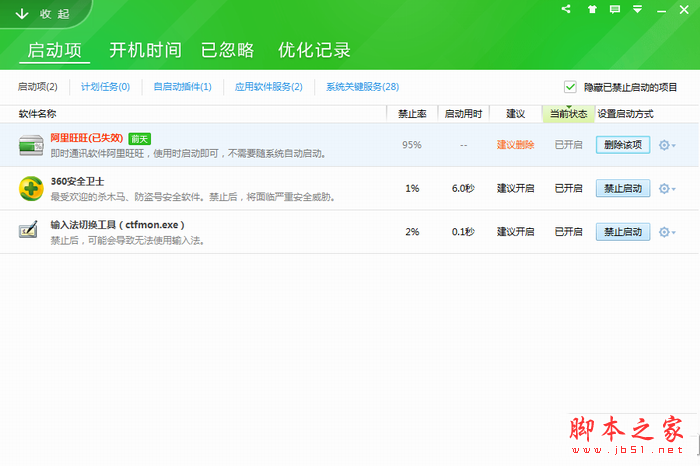This screenshot has width=700, height=466.
Task: Open the 优化记录 tab
Action: pyautogui.click(x=314, y=50)
